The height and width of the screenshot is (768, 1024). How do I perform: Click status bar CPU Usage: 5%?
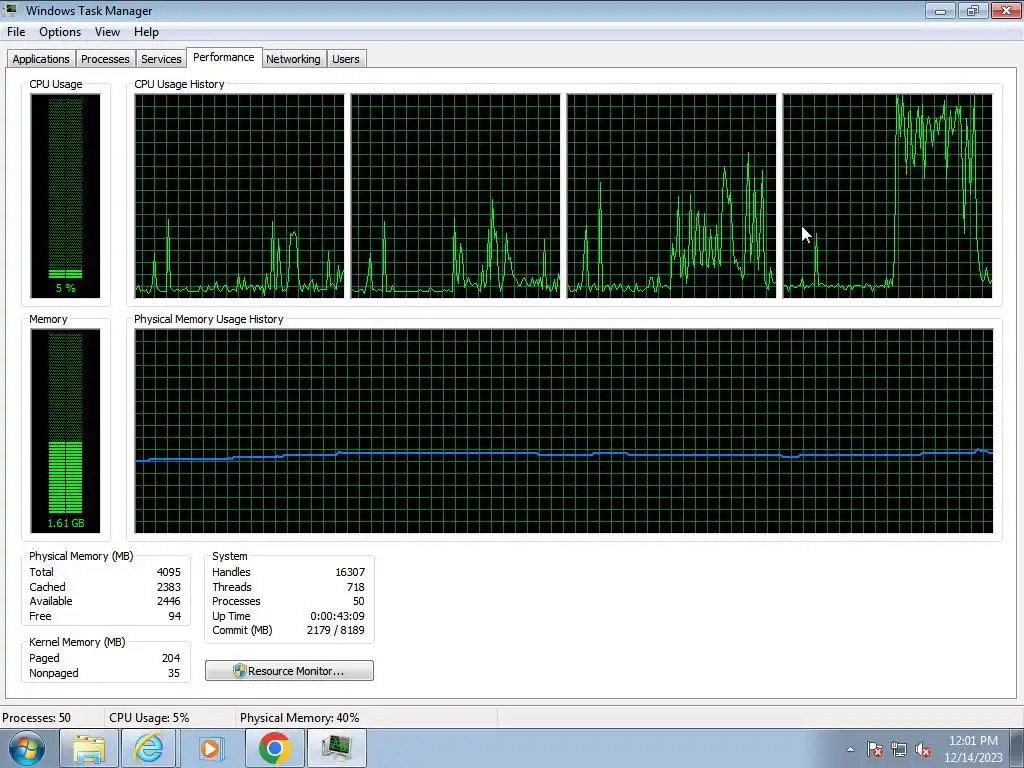[149, 718]
